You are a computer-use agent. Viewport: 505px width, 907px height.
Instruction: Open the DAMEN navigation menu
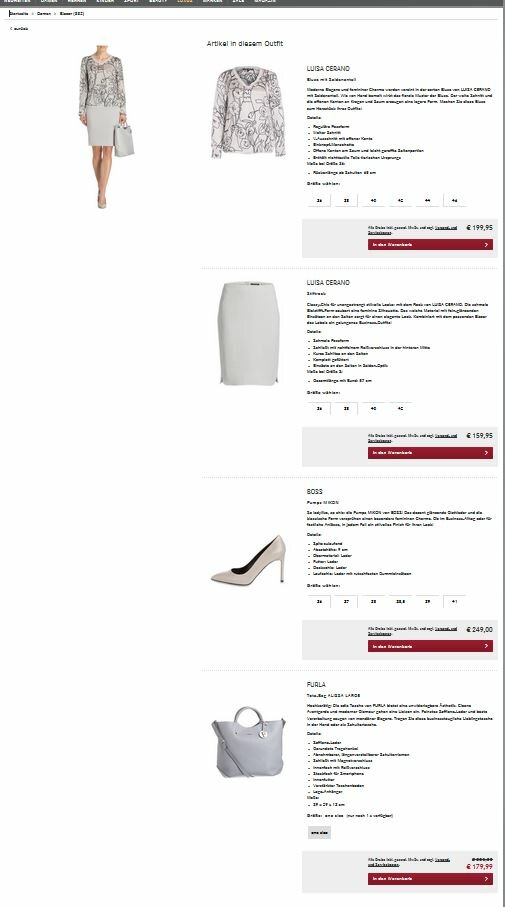49,2
